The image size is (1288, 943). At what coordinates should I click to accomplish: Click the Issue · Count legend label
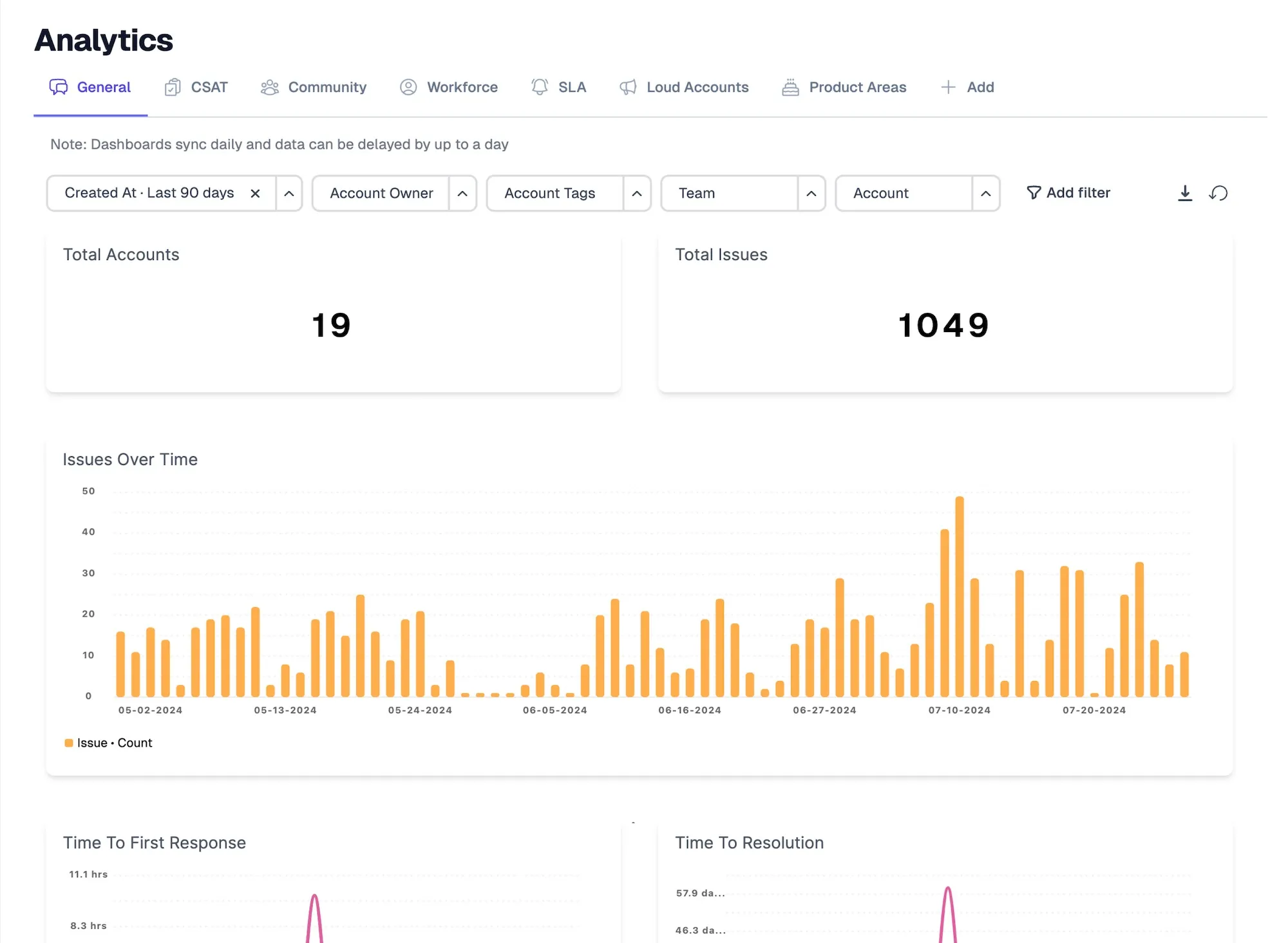tap(115, 743)
